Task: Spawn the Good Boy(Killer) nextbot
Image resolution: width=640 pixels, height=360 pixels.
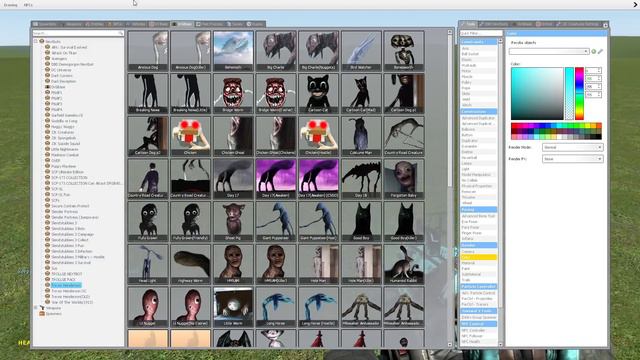Action: pyautogui.click(x=404, y=221)
